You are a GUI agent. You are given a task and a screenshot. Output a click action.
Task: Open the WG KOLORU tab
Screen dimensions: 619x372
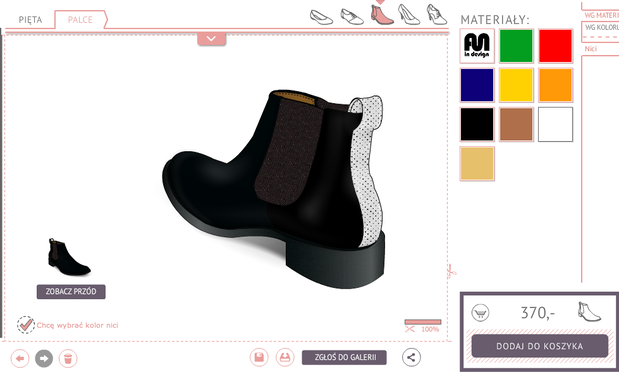601,27
